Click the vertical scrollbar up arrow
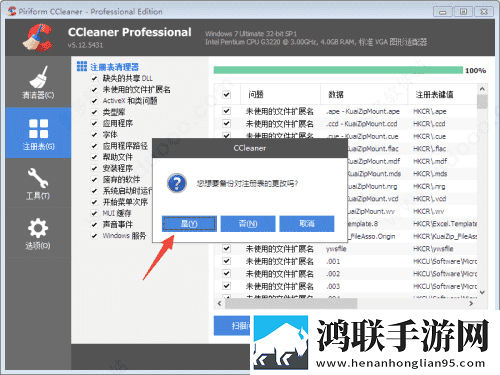Image resolution: width=500 pixels, height=375 pixels. (x=482, y=89)
